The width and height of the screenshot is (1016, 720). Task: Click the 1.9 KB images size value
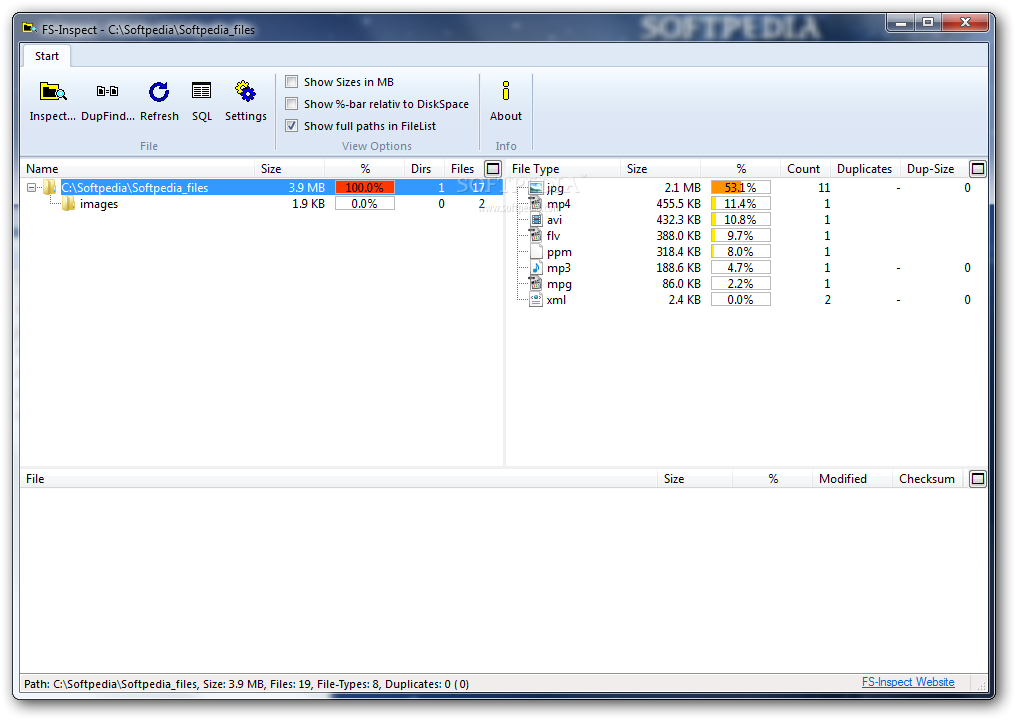click(x=308, y=204)
